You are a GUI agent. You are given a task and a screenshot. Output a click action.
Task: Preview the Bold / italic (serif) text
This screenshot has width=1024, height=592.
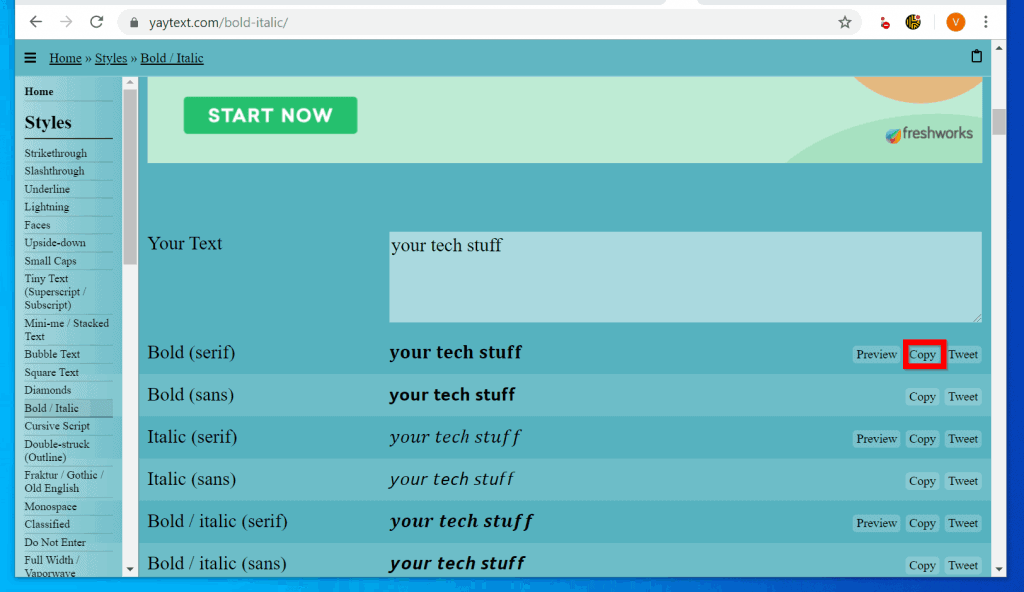pyautogui.click(x=876, y=523)
